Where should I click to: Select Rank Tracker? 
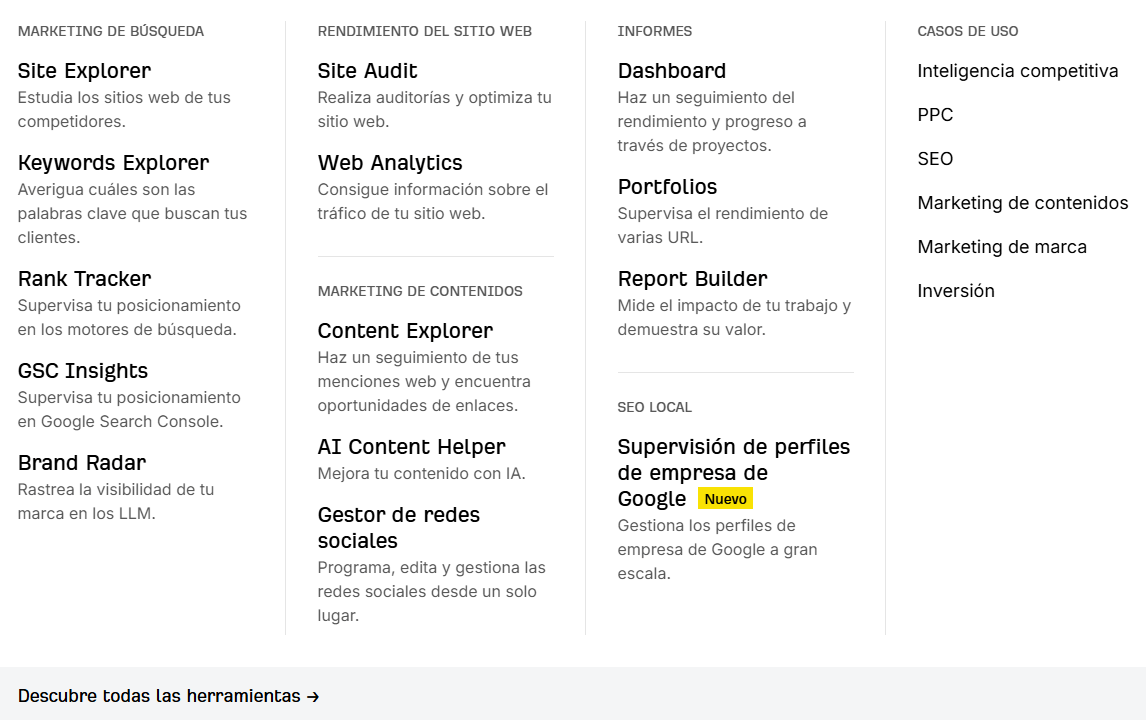click(x=83, y=279)
